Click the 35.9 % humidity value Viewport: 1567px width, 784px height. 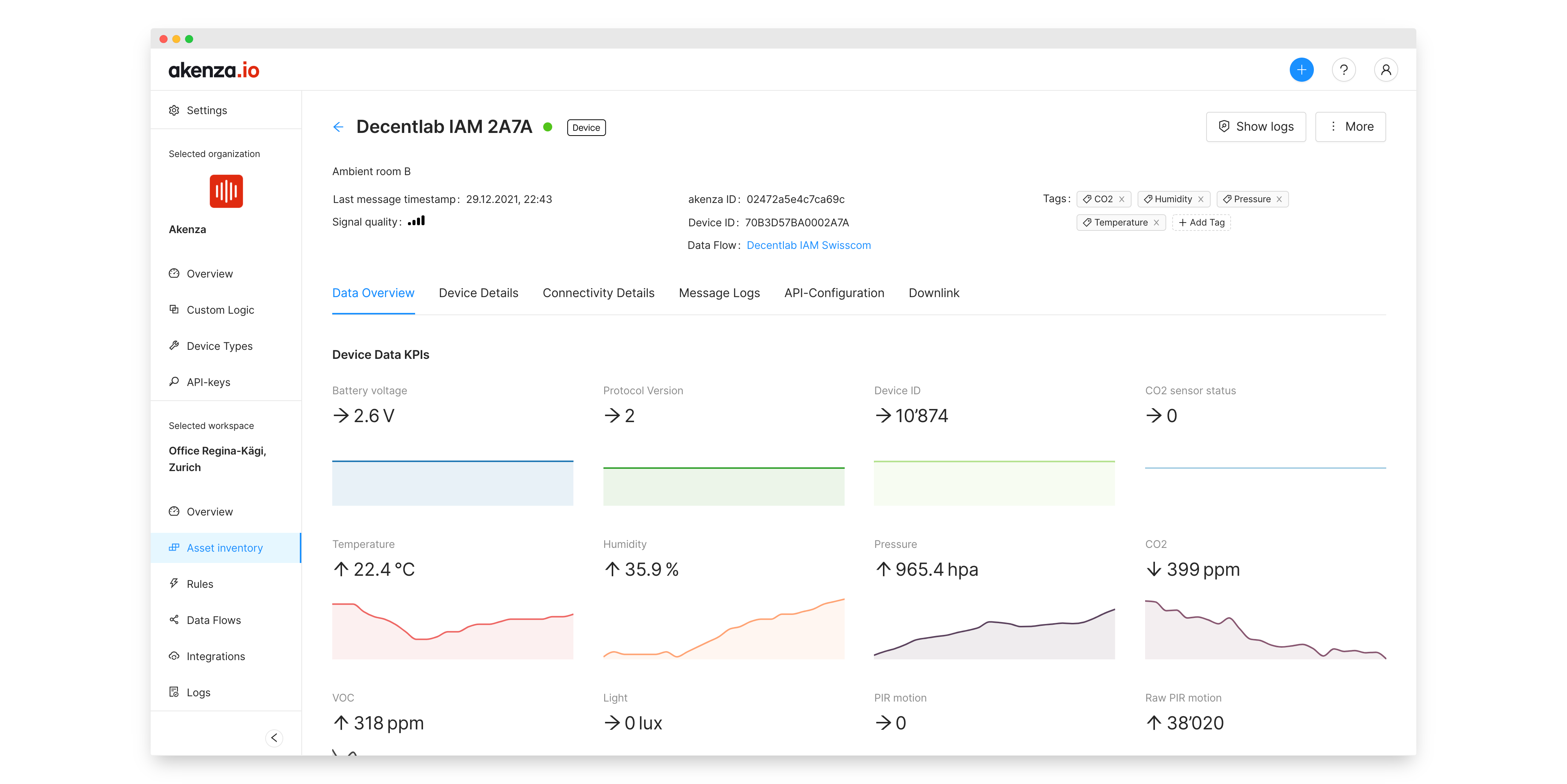point(651,569)
